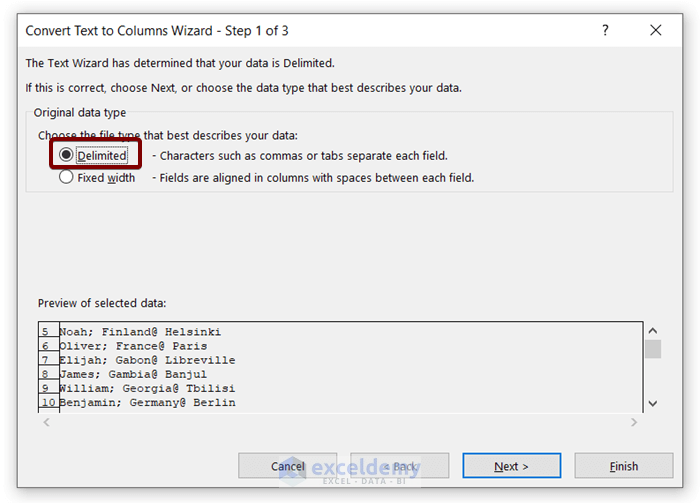Select preview row 'James; Gambia@ Banjul'

coord(133,374)
